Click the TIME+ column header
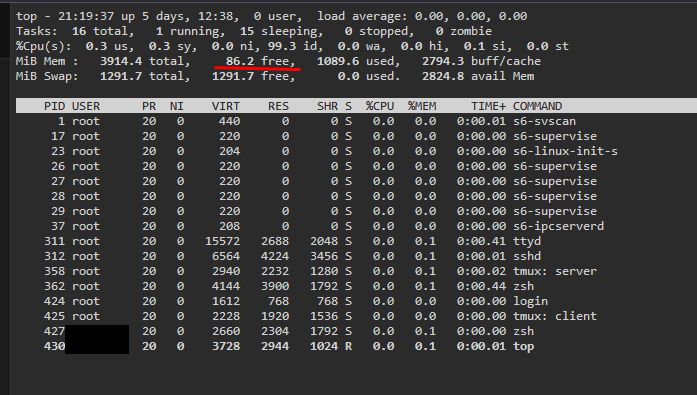This screenshot has height=395, width=697. coord(489,106)
